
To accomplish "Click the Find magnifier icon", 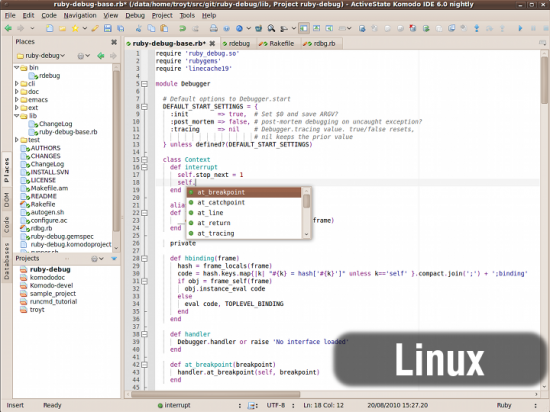I will click(x=271, y=28).
